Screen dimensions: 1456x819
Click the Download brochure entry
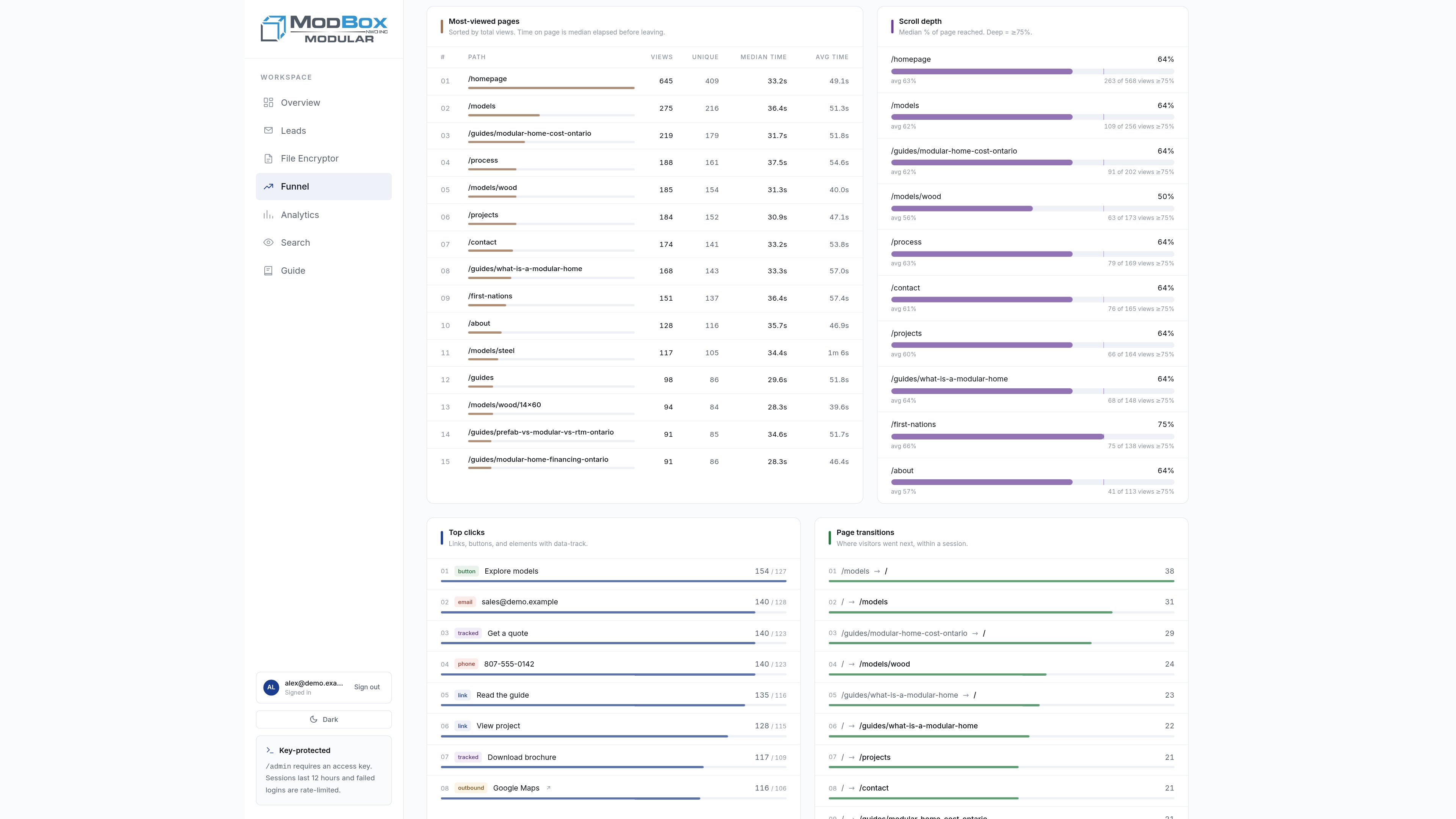(613, 760)
